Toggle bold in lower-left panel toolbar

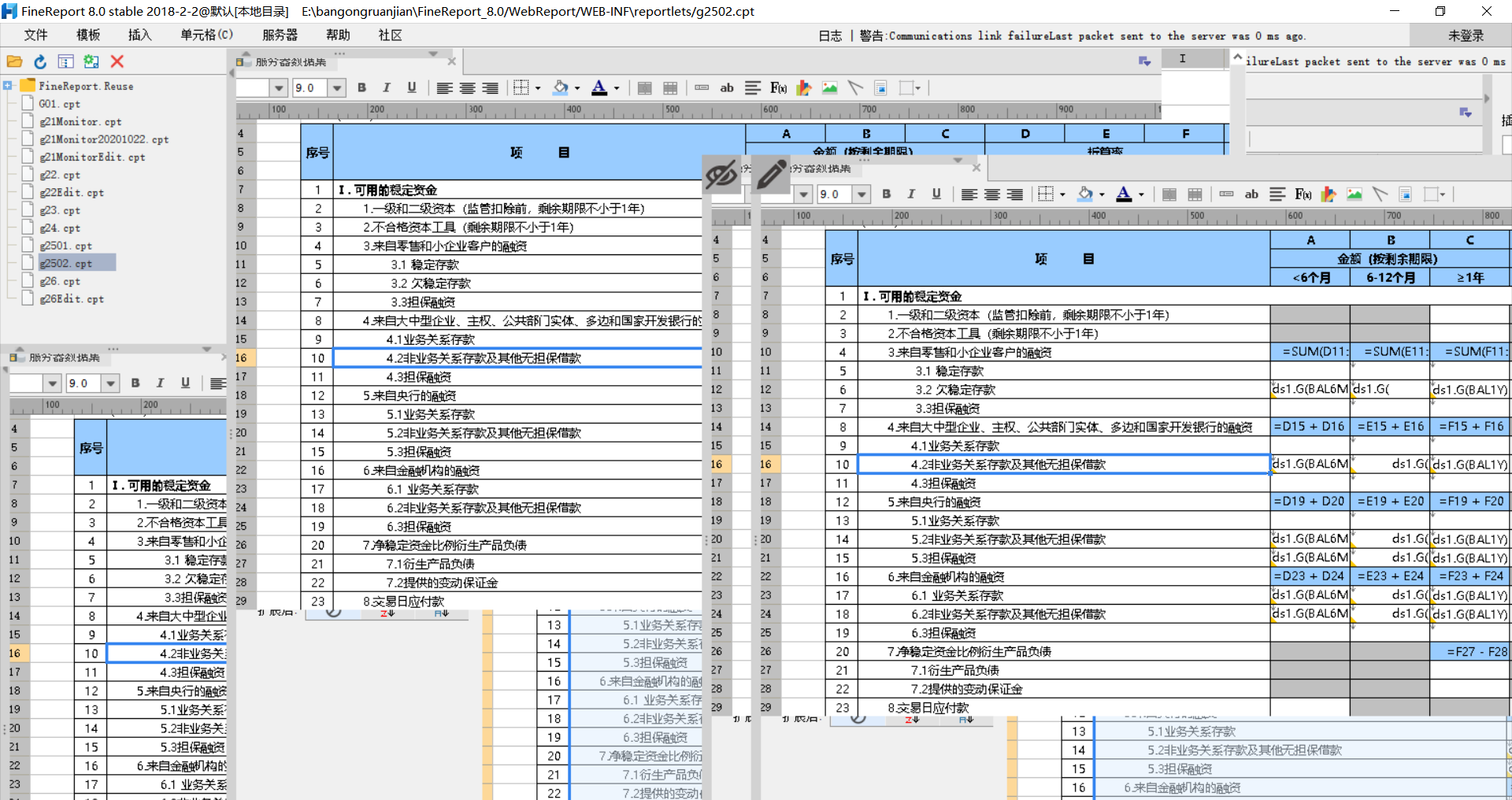coord(135,383)
